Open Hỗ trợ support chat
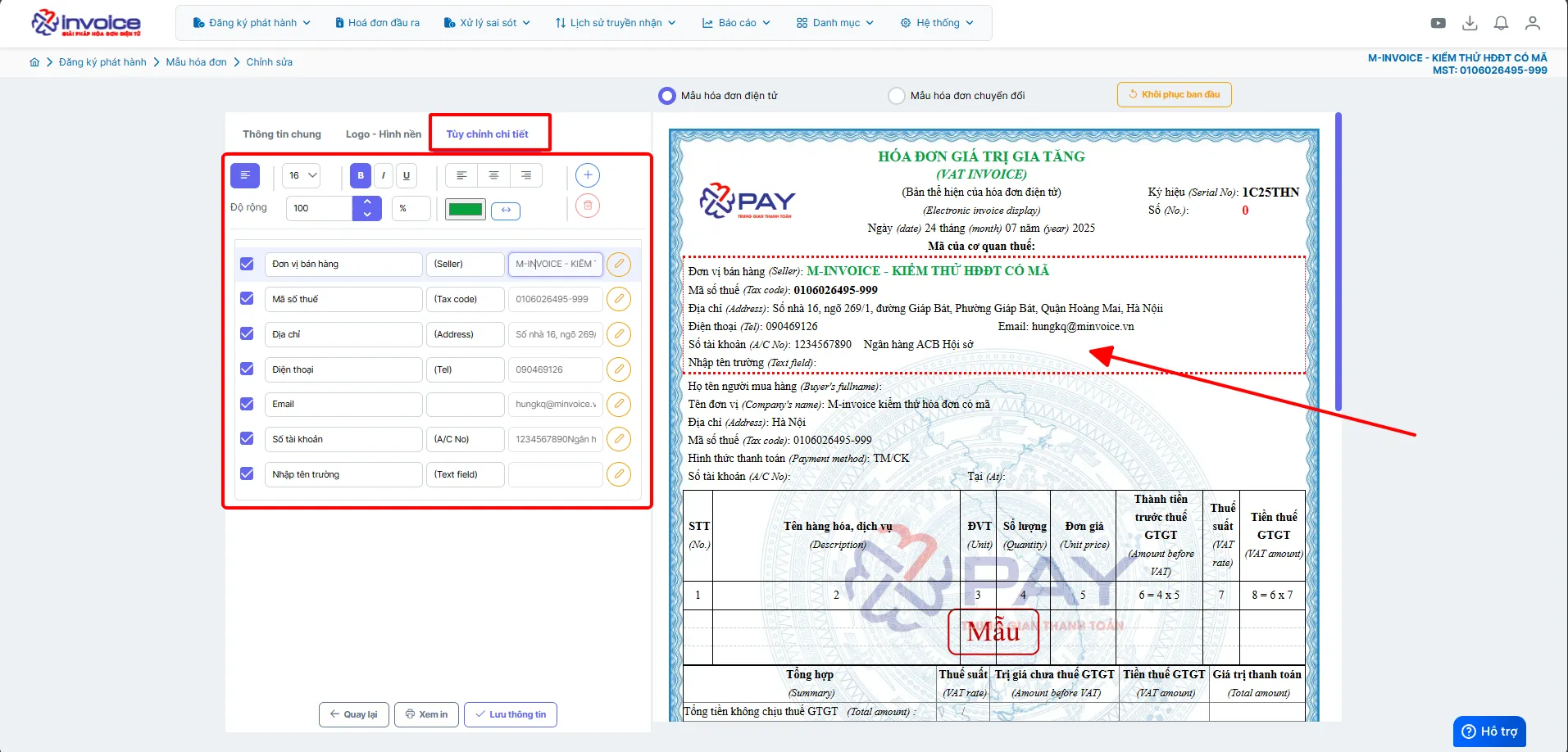 (x=1489, y=732)
